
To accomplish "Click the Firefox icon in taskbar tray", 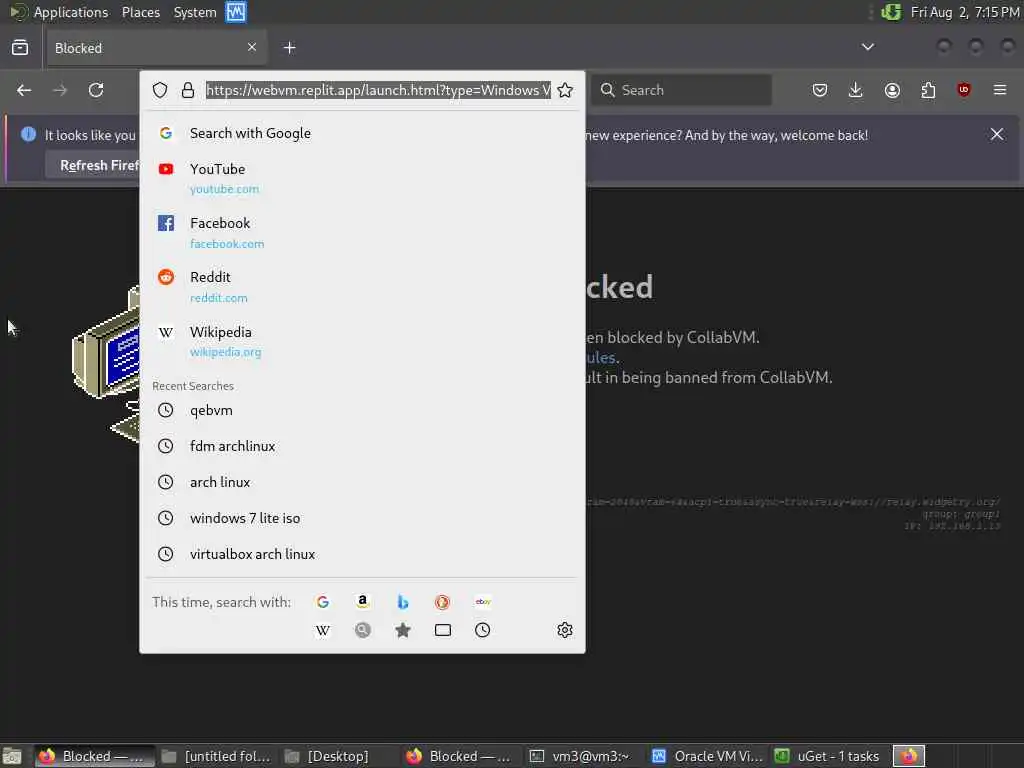I will [x=909, y=756].
